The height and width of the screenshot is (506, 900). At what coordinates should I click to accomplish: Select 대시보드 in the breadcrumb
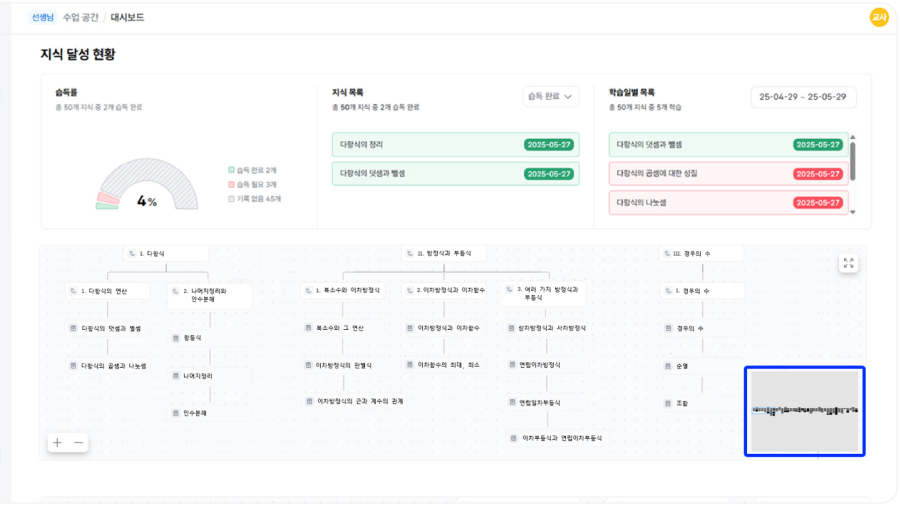(x=127, y=17)
